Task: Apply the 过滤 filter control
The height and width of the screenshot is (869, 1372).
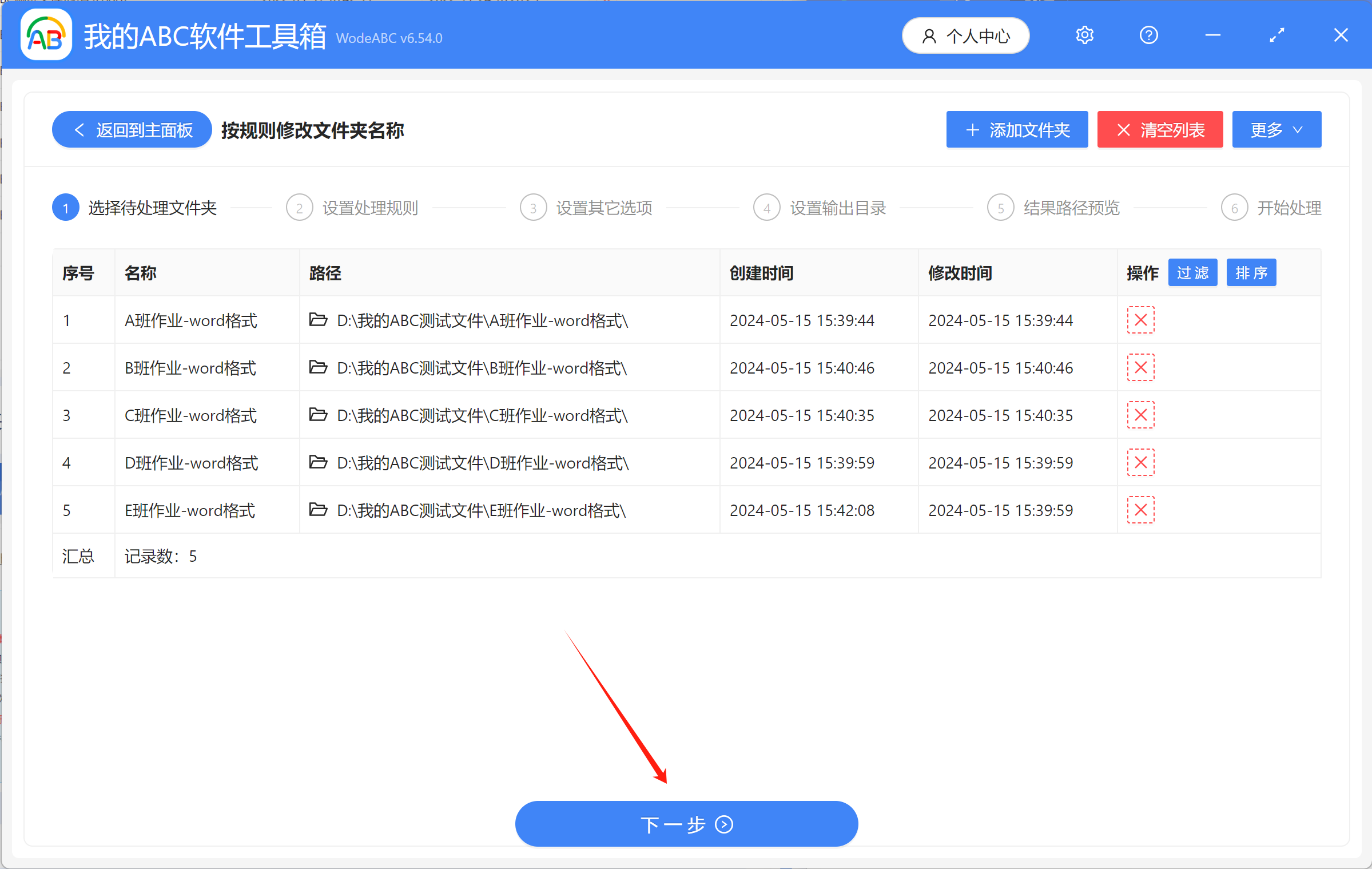Action: tap(1192, 272)
